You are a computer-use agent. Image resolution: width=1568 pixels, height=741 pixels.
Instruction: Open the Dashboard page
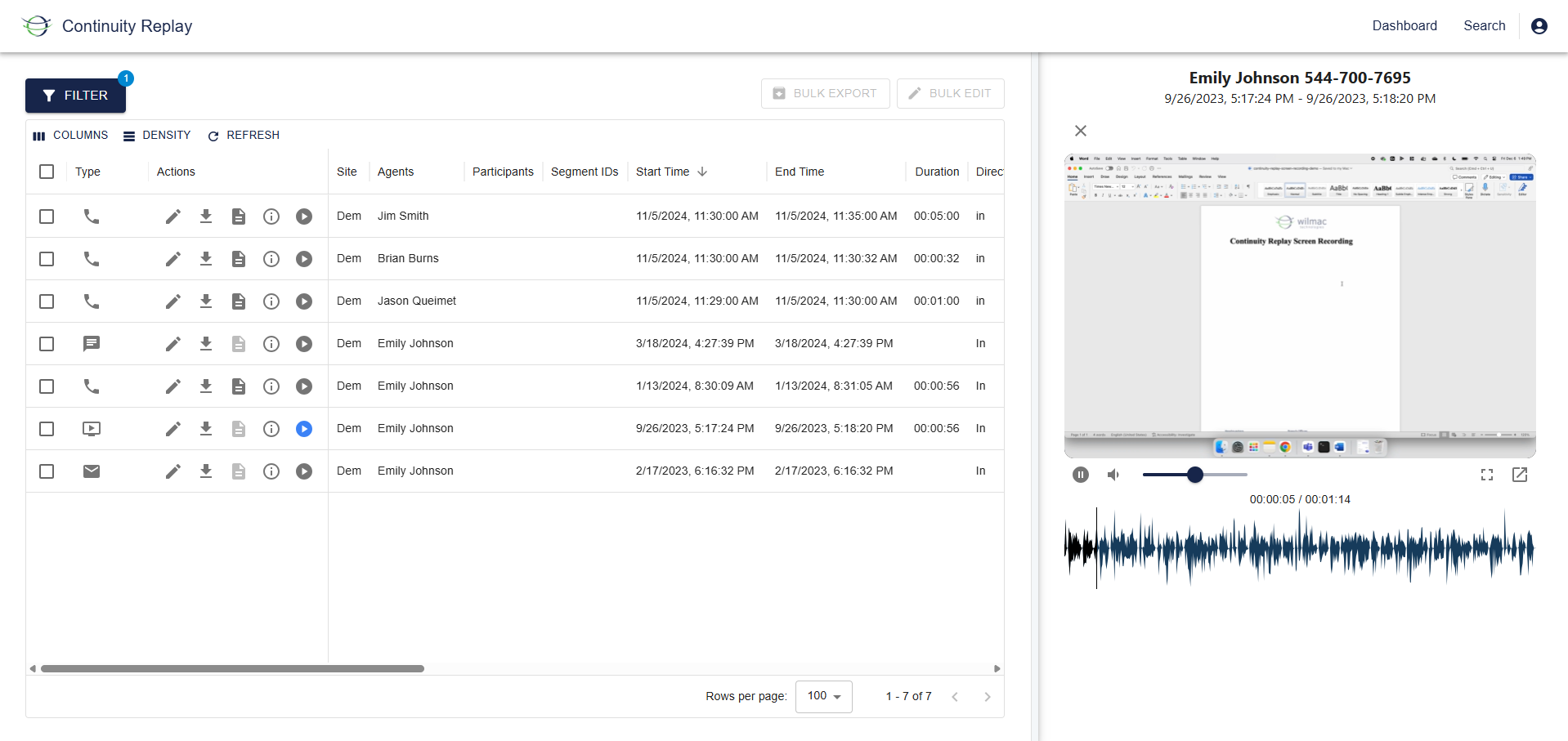point(1404,26)
